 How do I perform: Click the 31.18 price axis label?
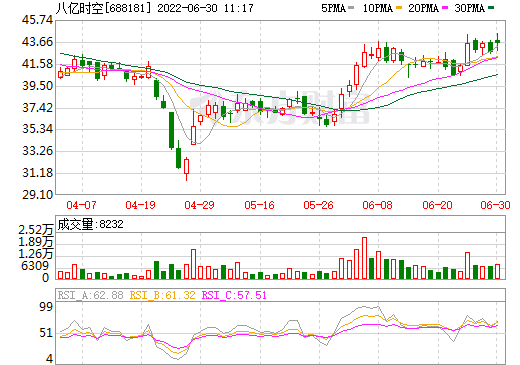click(37, 173)
